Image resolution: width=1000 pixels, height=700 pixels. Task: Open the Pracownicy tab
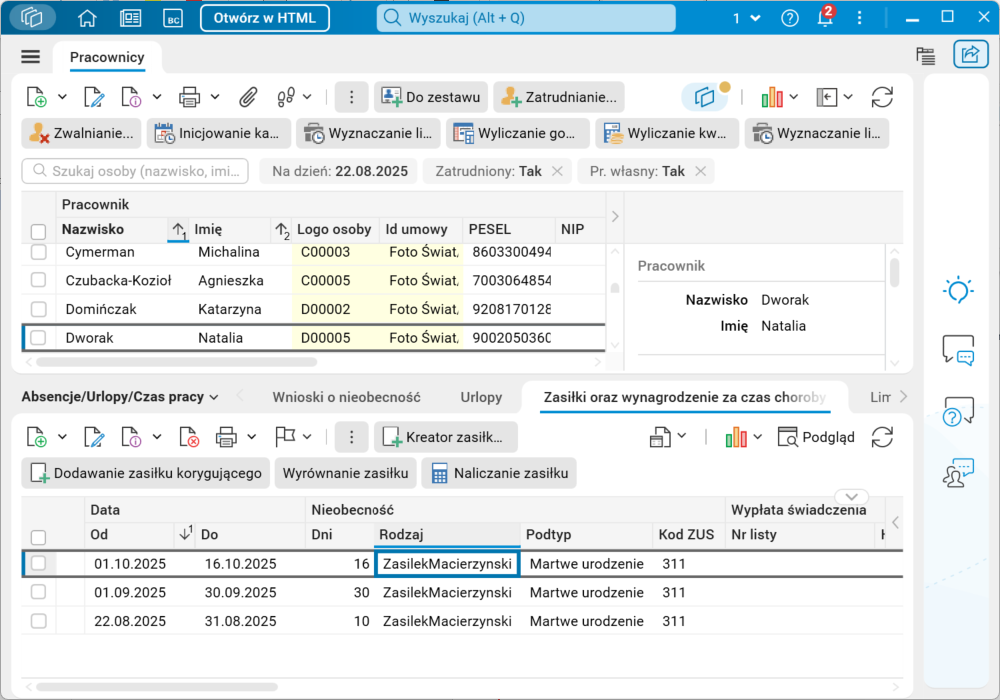coord(107,57)
